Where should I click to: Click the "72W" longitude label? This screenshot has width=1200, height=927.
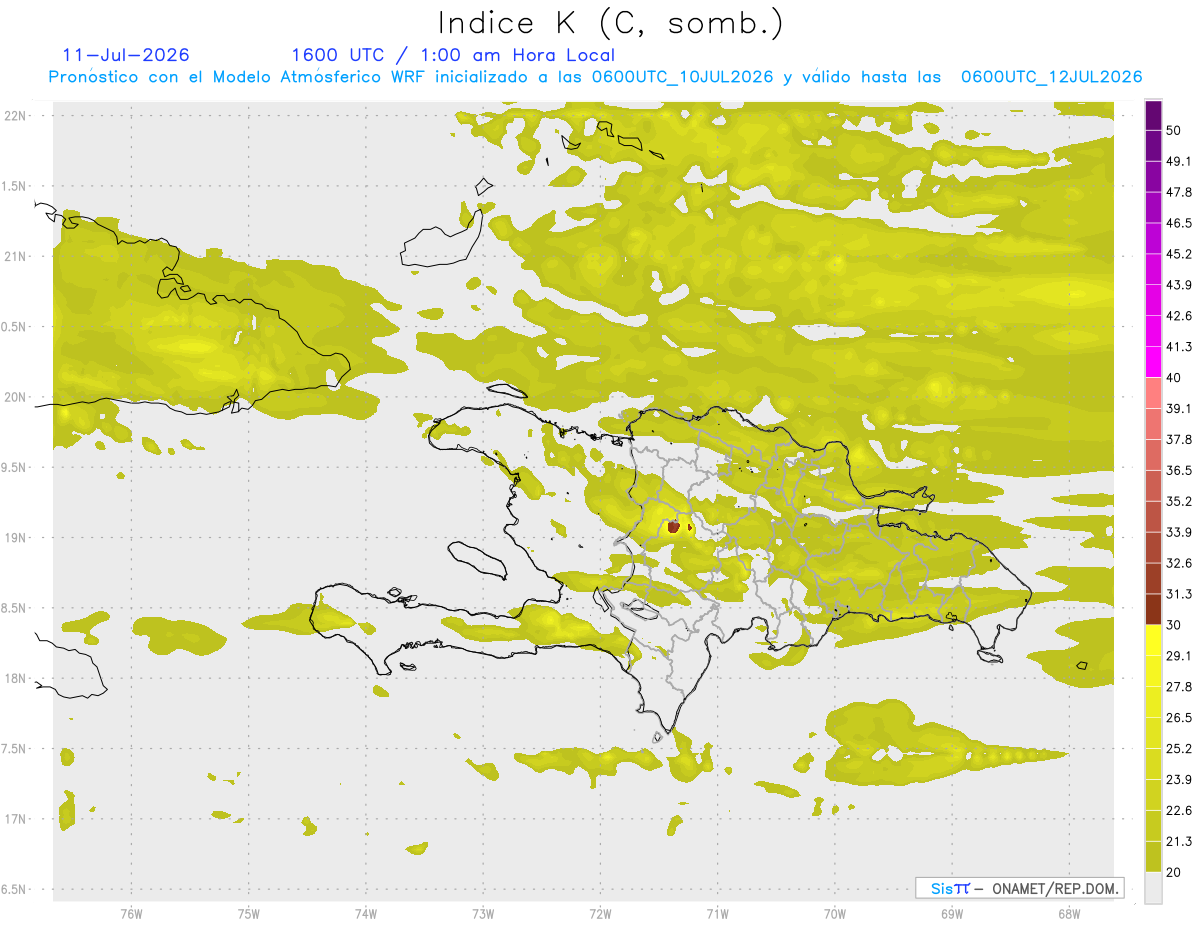[x=600, y=914]
